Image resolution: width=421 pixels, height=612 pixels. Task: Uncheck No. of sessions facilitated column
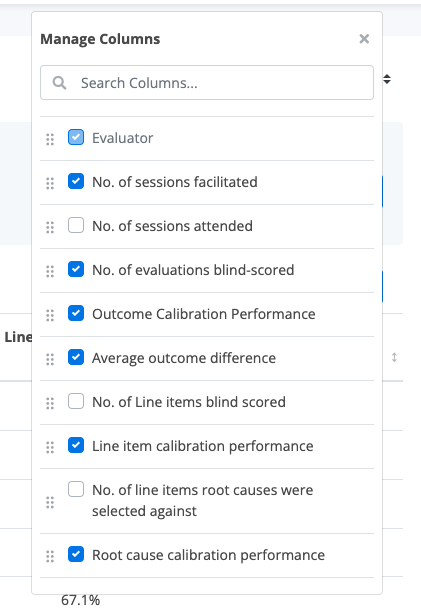point(76,181)
